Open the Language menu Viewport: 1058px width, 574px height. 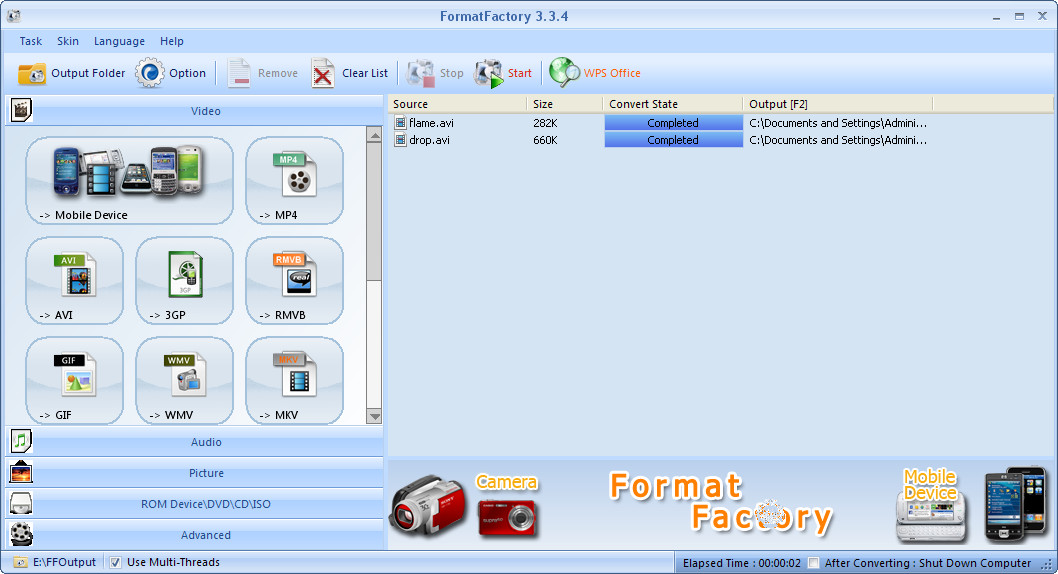click(x=119, y=41)
